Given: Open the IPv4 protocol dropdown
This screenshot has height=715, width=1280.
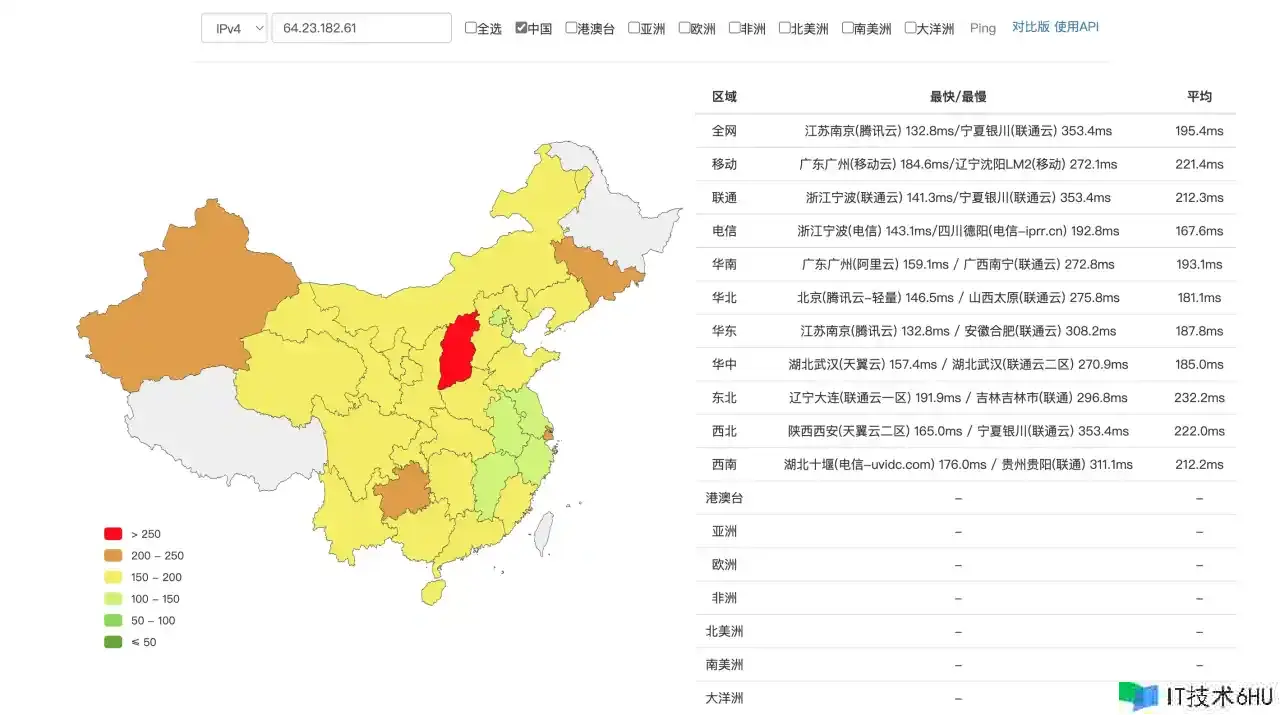Looking at the screenshot, I should (234, 28).
